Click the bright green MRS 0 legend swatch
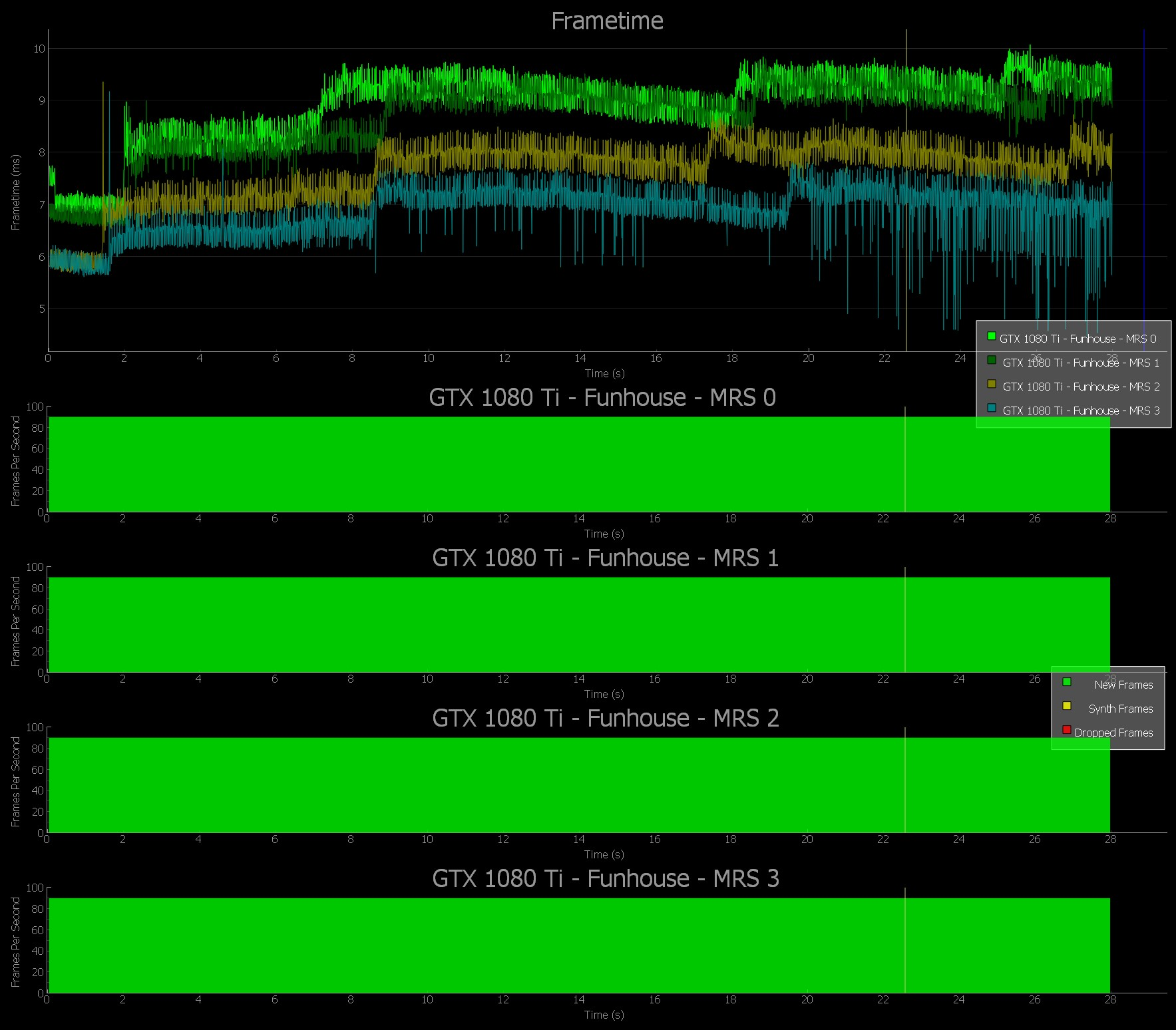The image size is (1176, 1030). pos(991,337)
